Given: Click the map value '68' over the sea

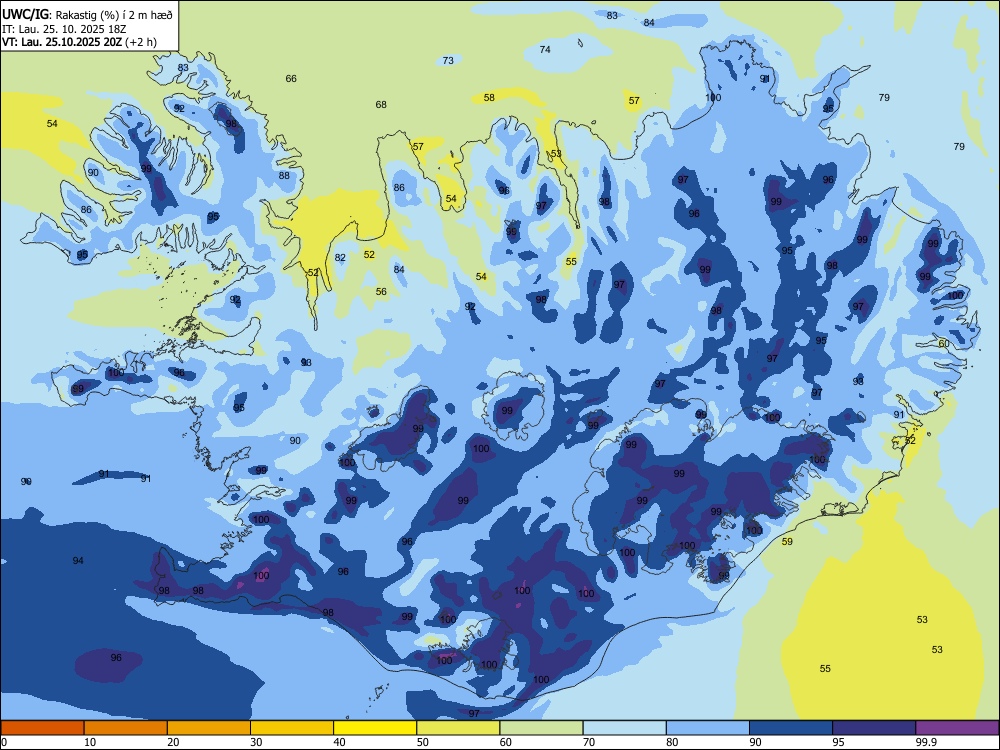Looking at the screenshot, I should (x=381, y=105).
